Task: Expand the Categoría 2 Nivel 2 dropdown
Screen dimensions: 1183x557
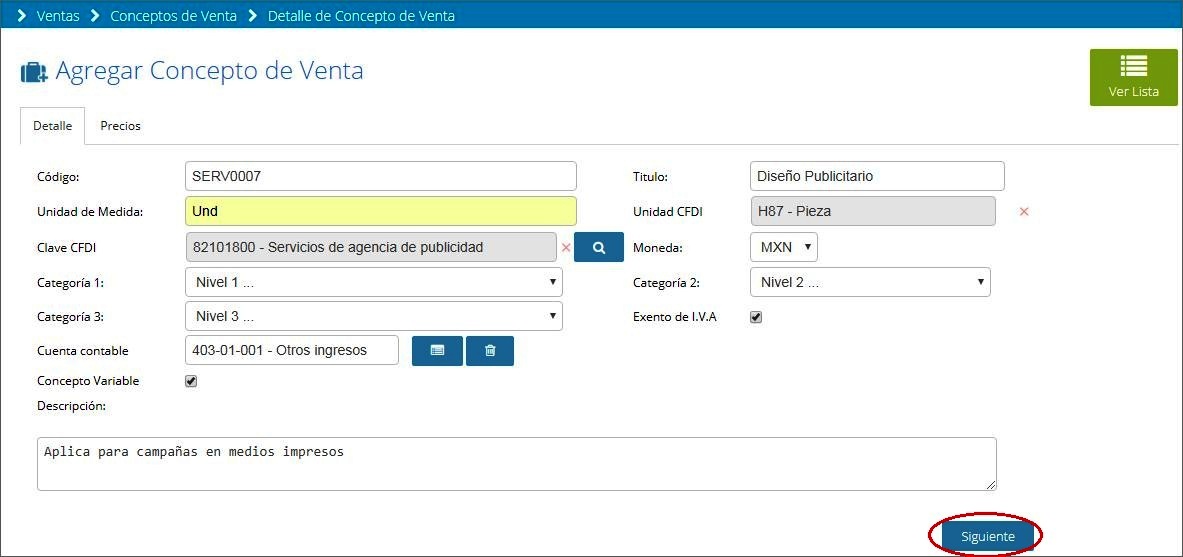Action: point(870,282)
